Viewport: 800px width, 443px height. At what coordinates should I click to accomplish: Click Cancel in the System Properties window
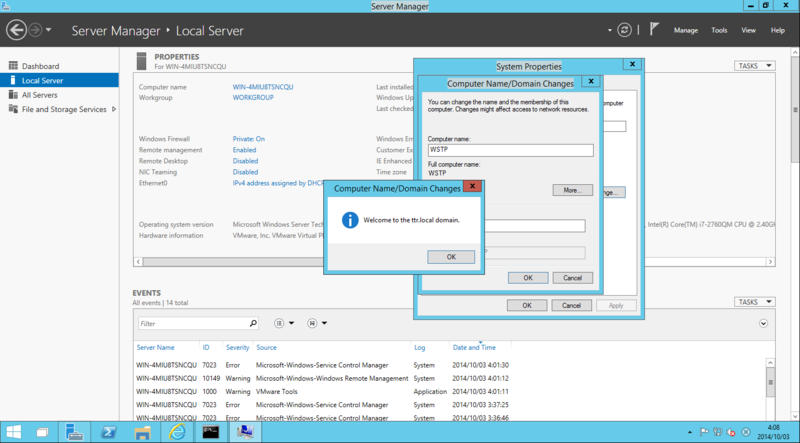pyautogui.click(x=571, y=305)
